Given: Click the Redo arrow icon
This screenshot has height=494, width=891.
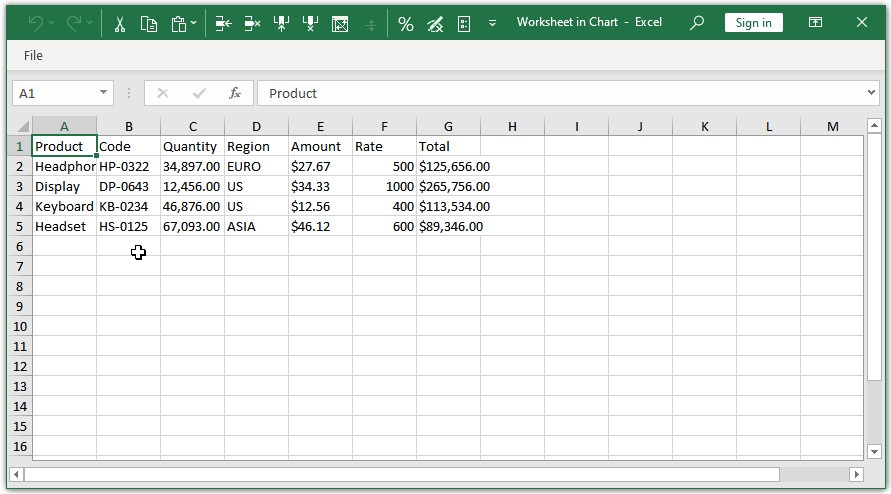Looking at the screenshot, I should [x=74, y=23].
